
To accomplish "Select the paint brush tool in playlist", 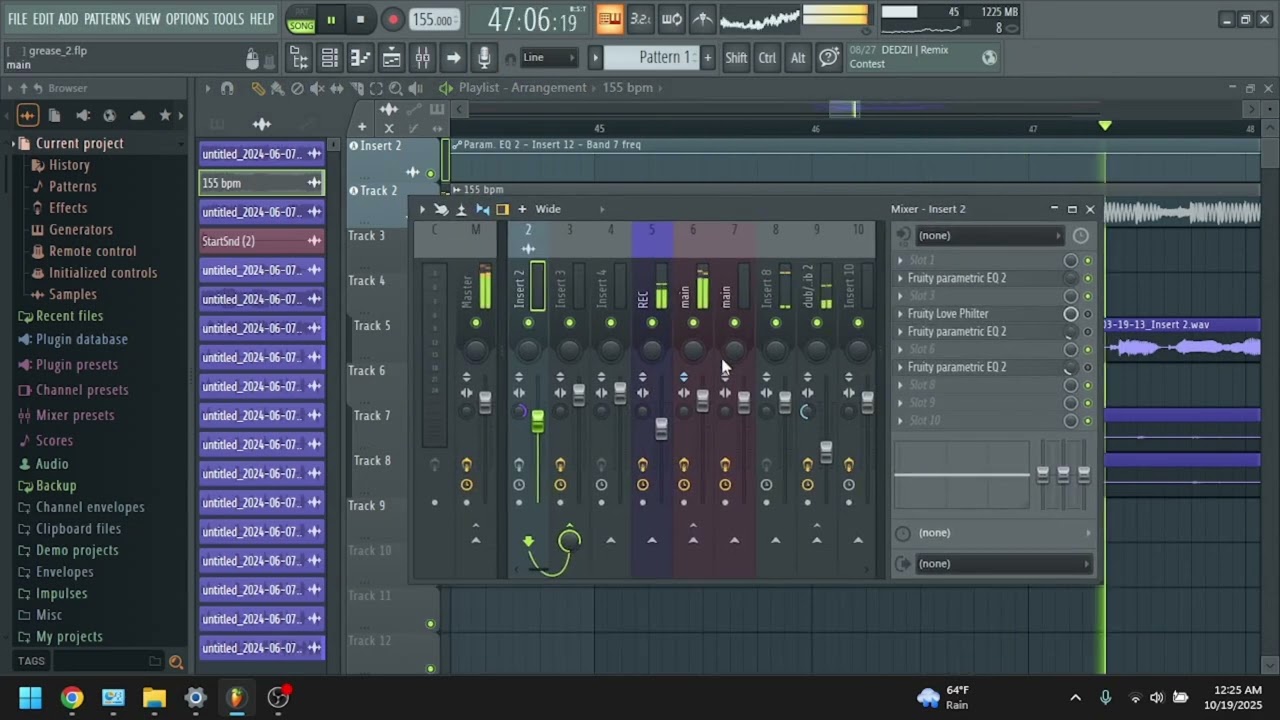I will tap(277, 89).
